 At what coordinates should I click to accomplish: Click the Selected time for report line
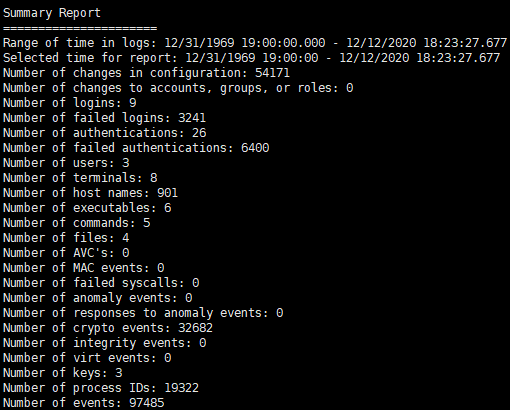pyautogui.click(x=252, y=58)
